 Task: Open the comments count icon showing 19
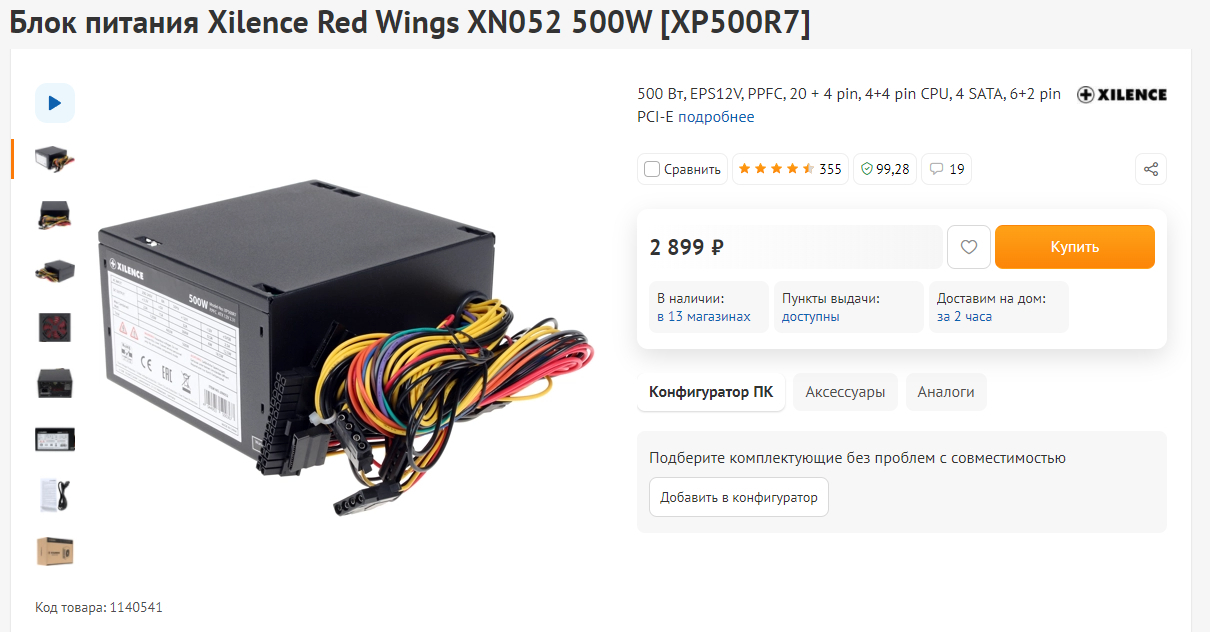947,169
